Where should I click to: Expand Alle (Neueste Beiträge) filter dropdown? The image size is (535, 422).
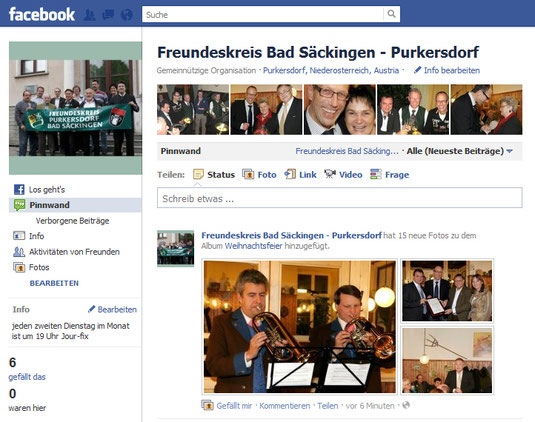[460, 151]
